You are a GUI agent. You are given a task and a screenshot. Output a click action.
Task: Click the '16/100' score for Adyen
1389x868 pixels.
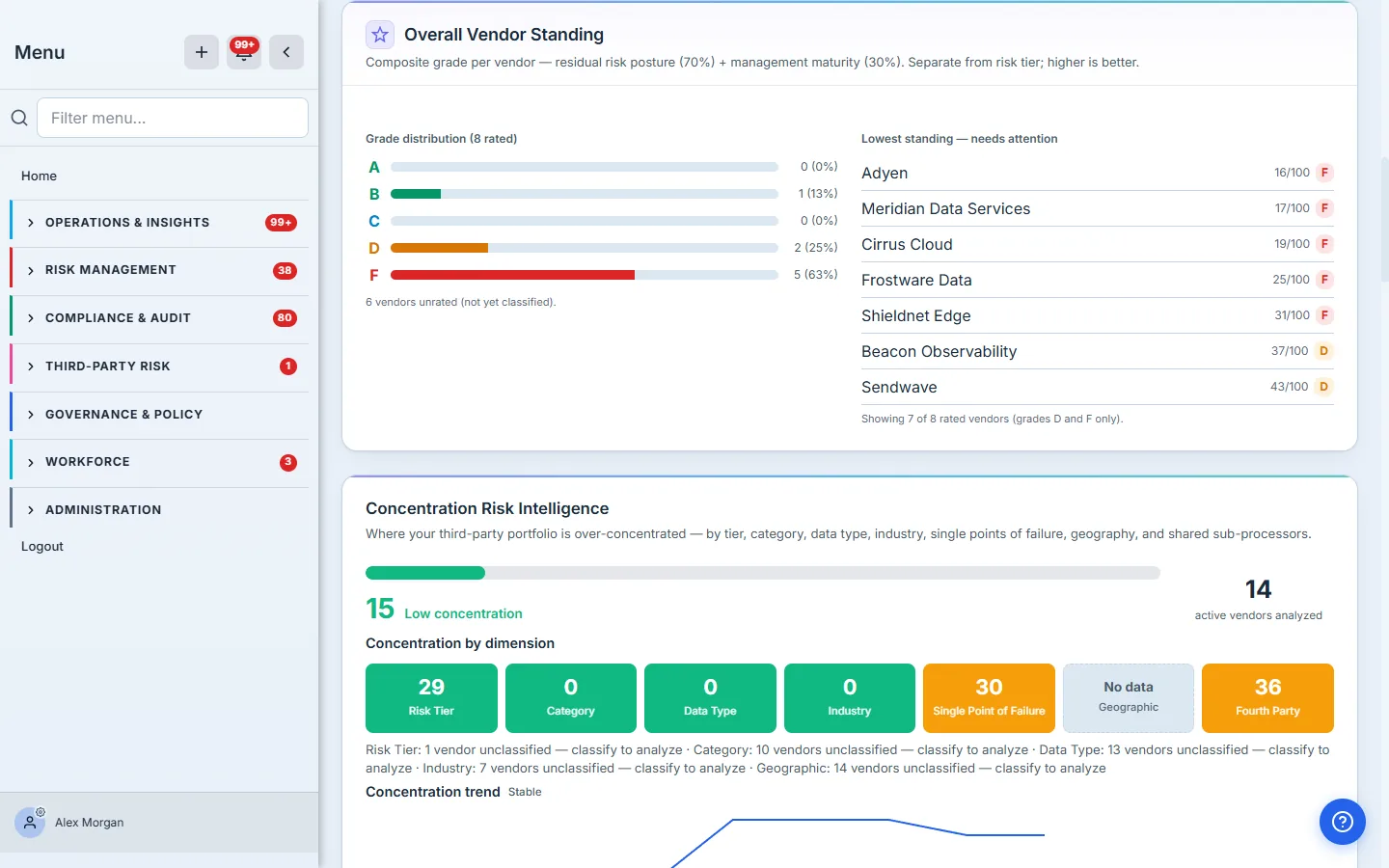[1292, 173]
